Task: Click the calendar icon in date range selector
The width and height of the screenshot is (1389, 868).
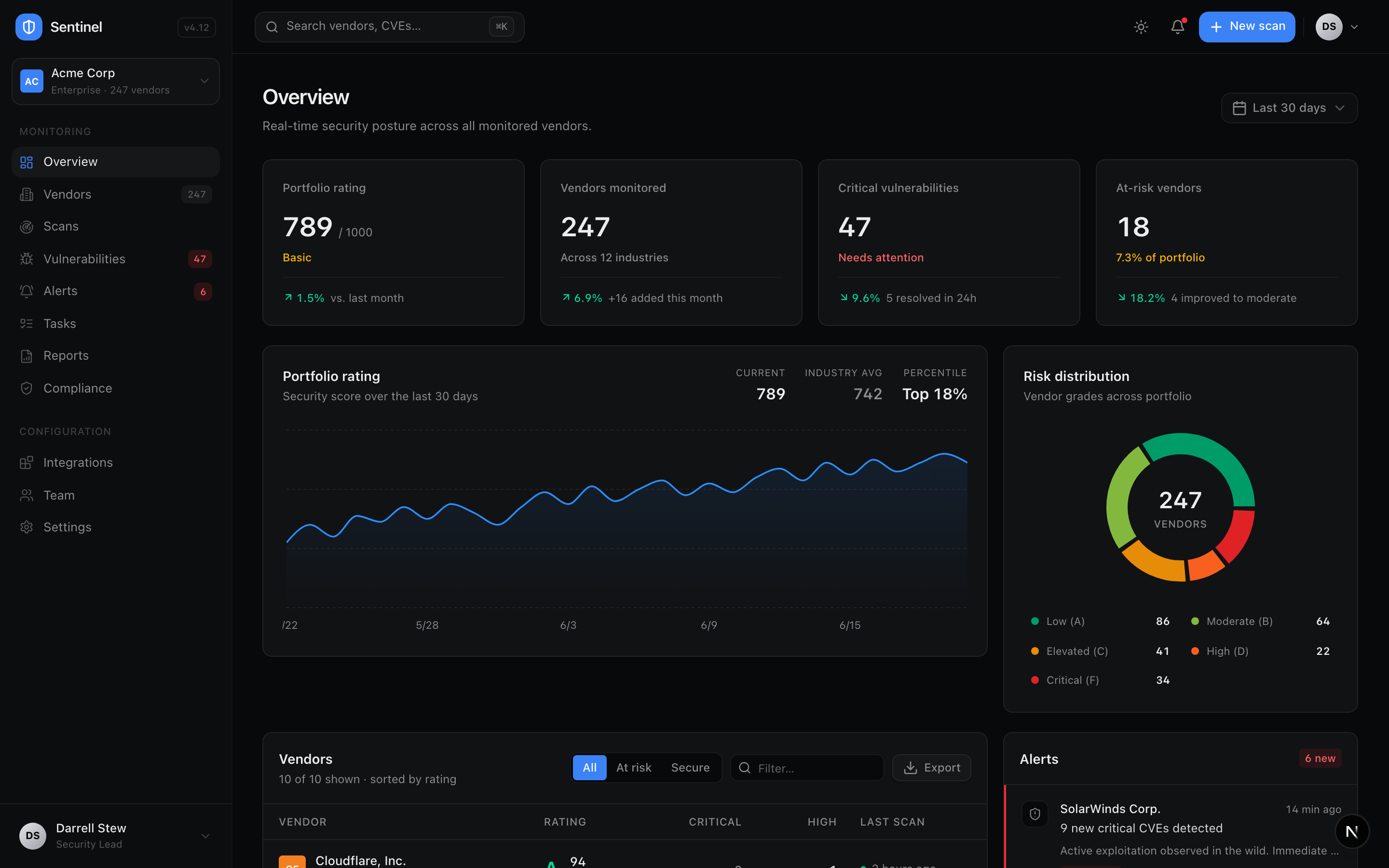Action: coord(1239,108)
